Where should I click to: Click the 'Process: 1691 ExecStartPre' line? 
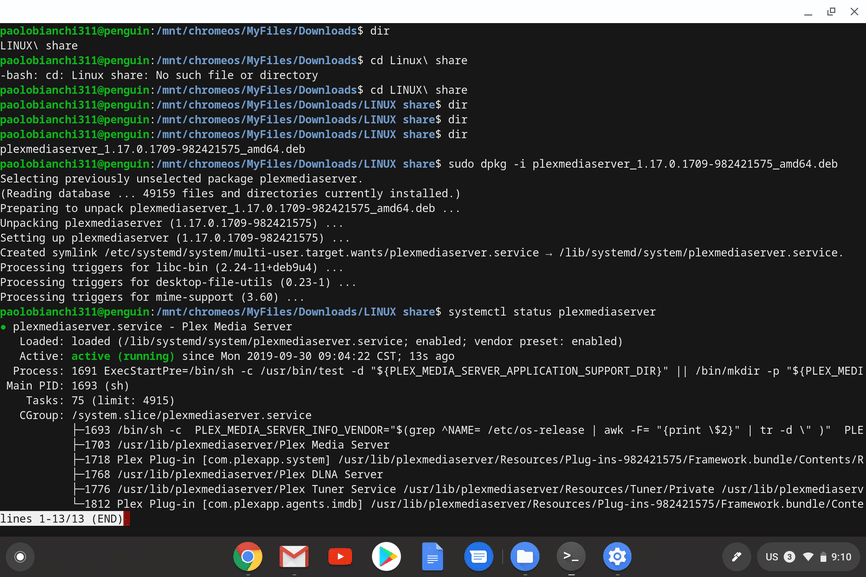click(x=437, y=371)
